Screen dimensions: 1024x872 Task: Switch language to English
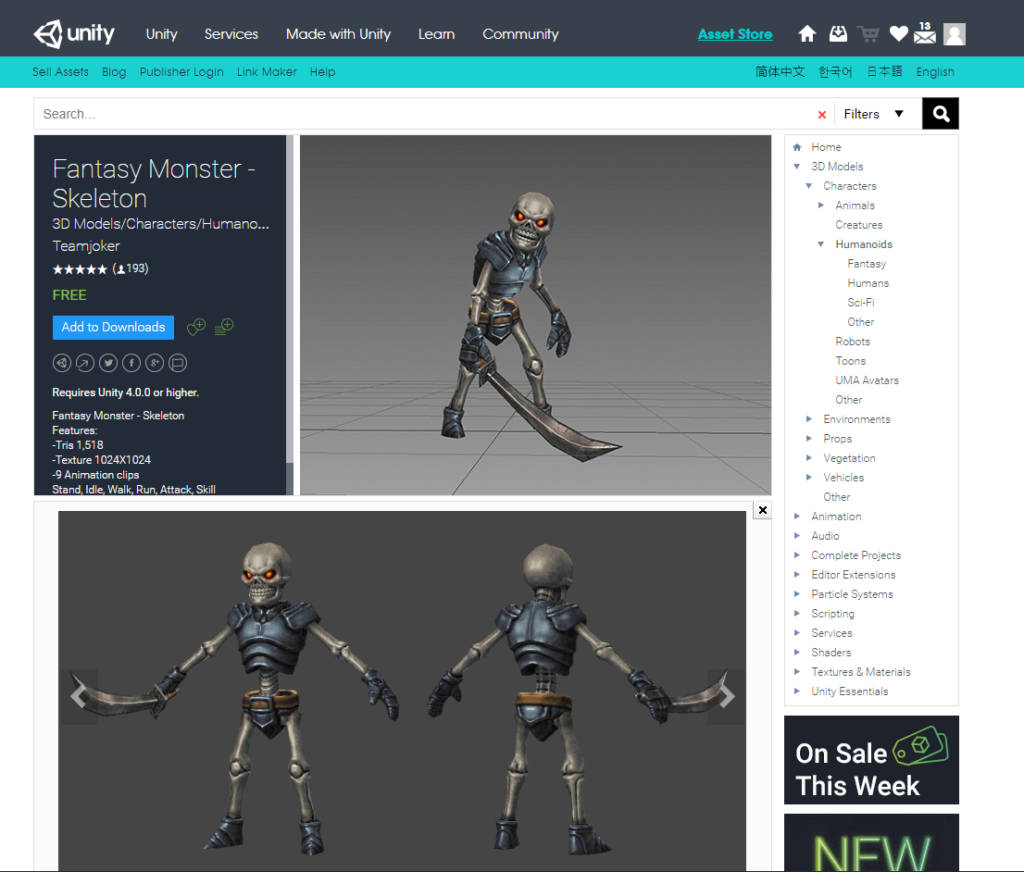click(x=935, y=72)
